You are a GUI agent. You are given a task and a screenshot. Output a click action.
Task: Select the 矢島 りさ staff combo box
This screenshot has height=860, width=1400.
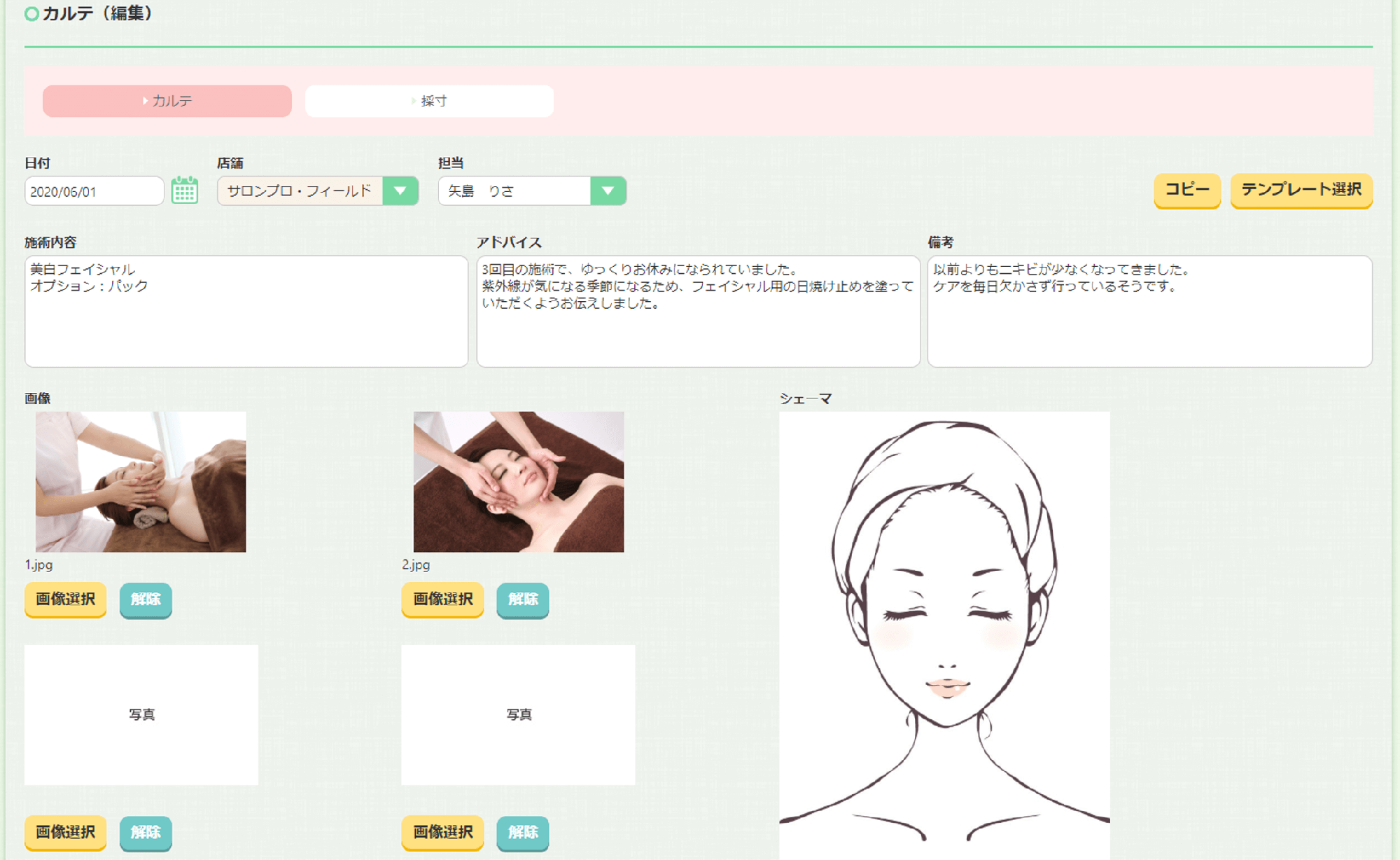532,190
